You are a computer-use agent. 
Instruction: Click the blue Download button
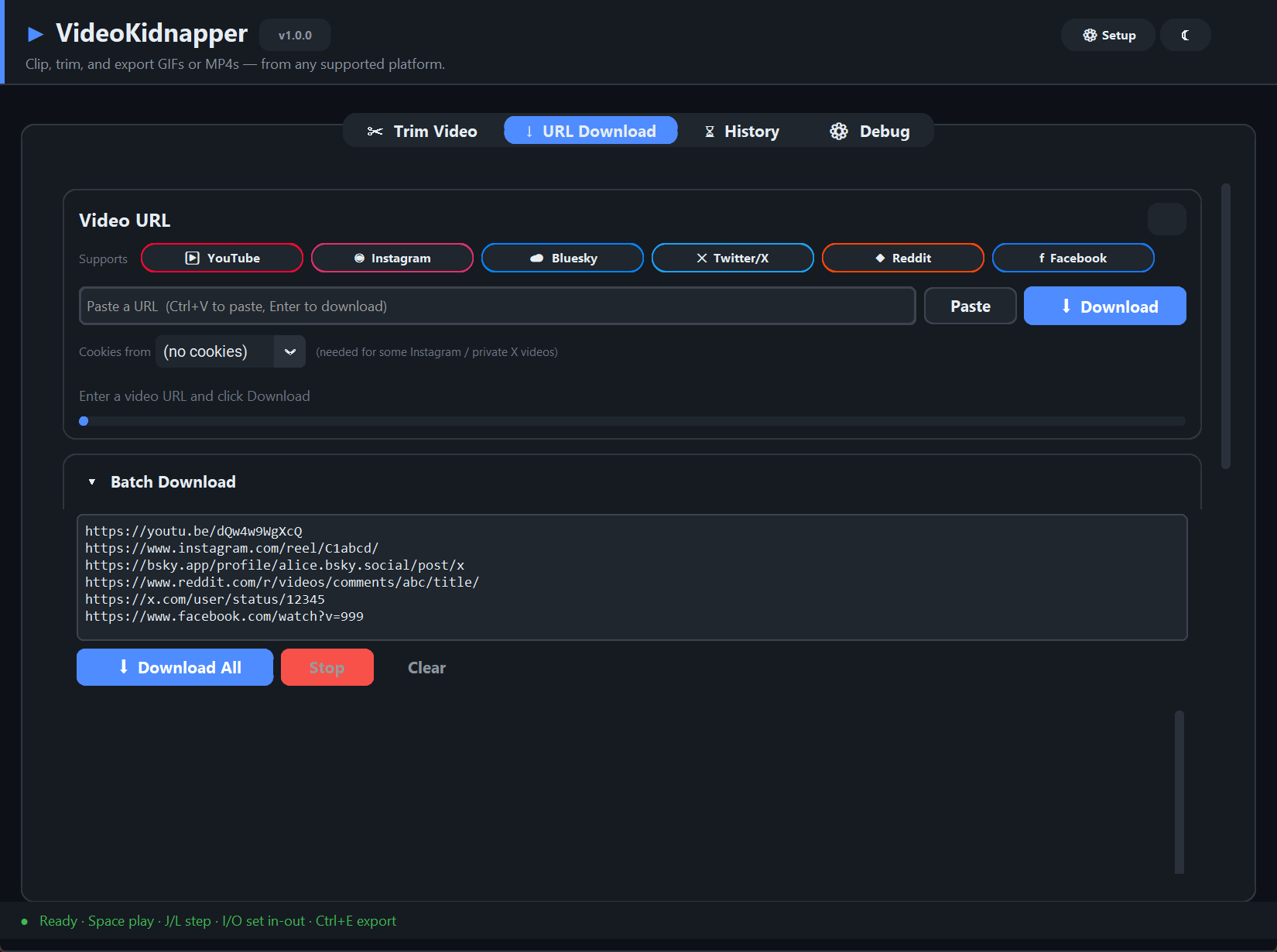[1105, 306]
